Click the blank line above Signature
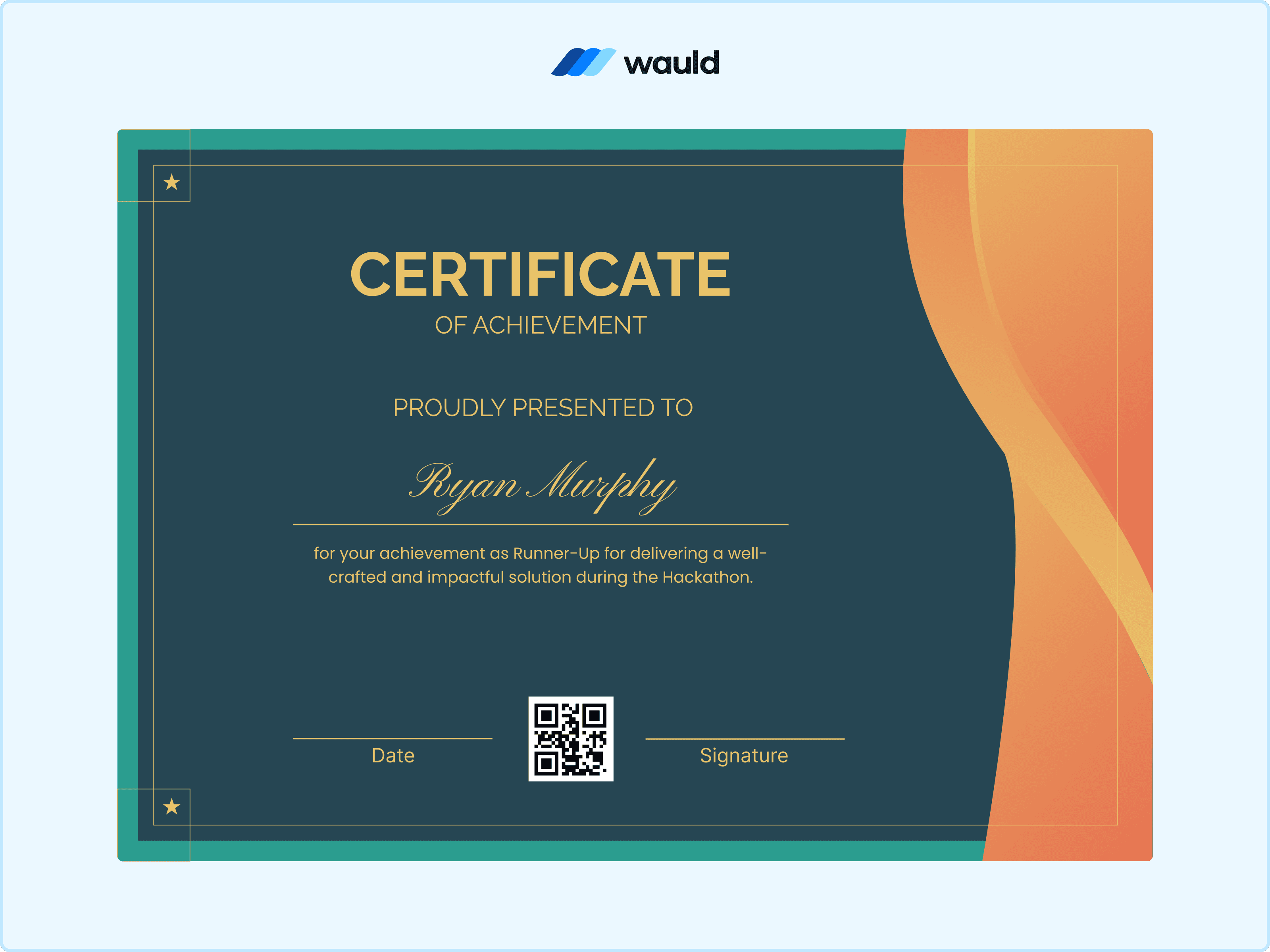Image resolution: width=1270 pixels, height=952 pixels. click(x=745, y=739)
